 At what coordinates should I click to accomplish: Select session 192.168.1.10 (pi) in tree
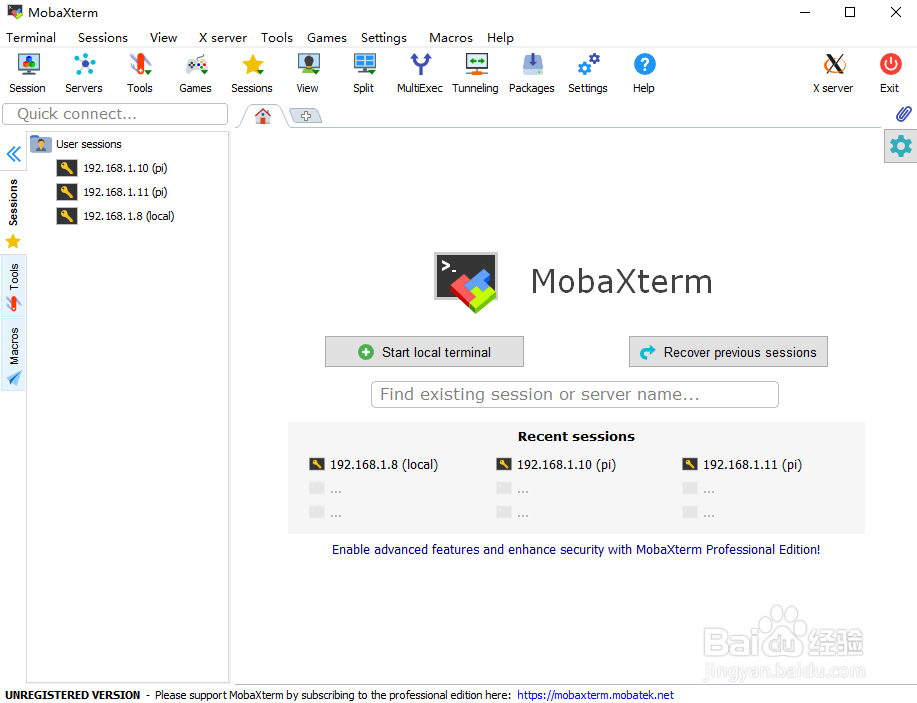pos(112,168)
